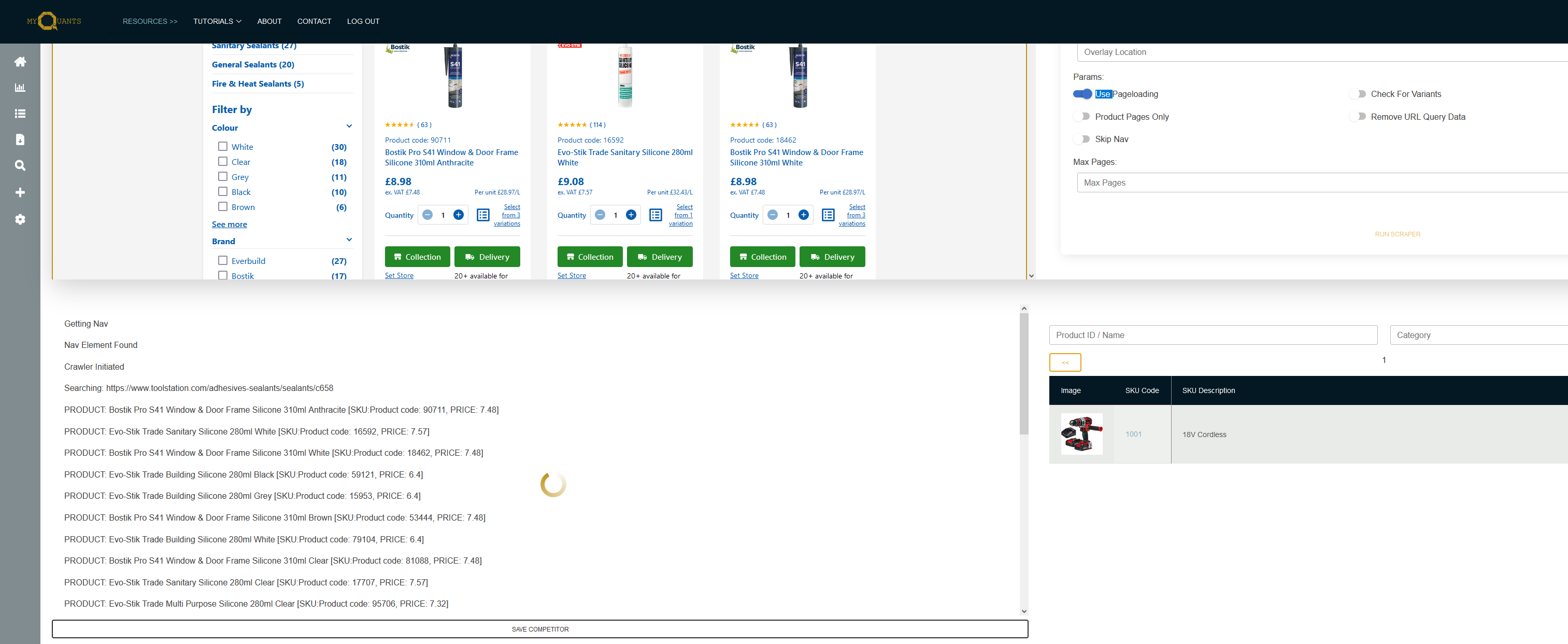The height and width of the screenshot is (644, 1568).
Task: Collapse the Brand filter section
Action: (349, 240)
